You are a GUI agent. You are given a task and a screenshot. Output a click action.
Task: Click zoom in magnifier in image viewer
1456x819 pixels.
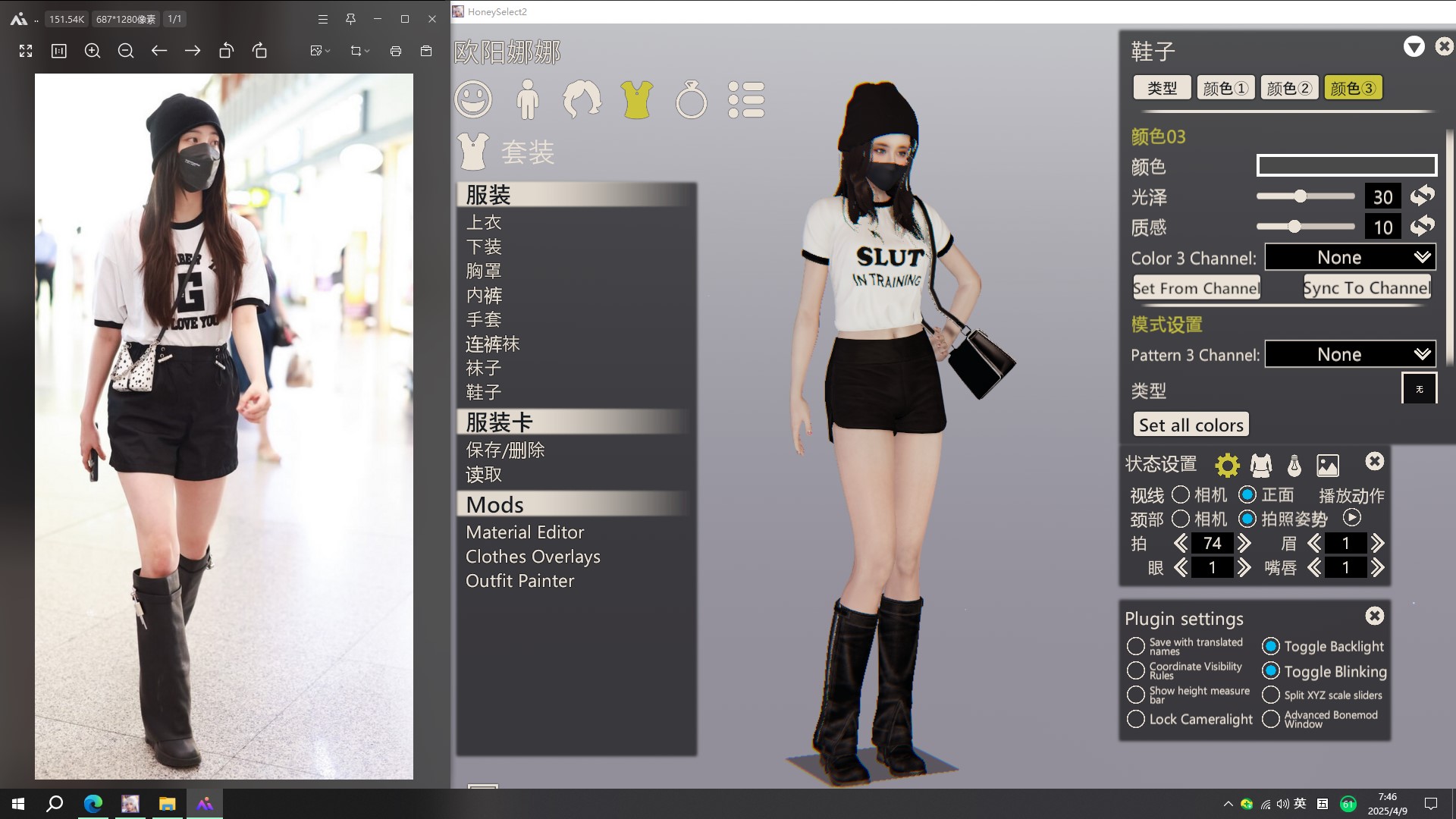[93, 51]
